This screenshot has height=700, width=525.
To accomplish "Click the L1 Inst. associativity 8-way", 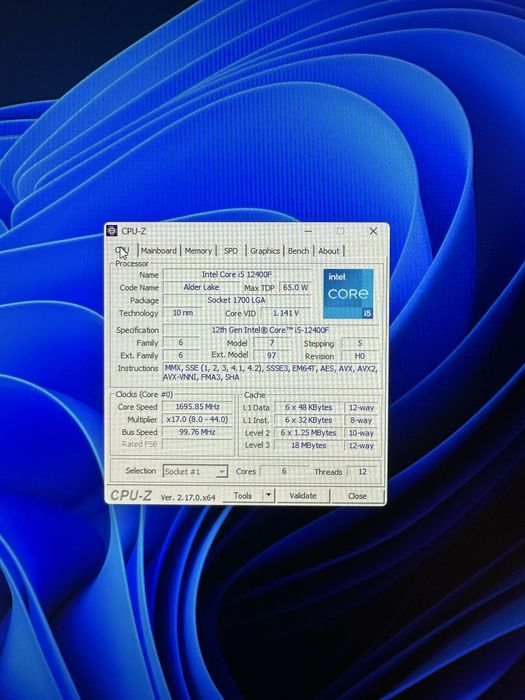I will click(361, 421).
